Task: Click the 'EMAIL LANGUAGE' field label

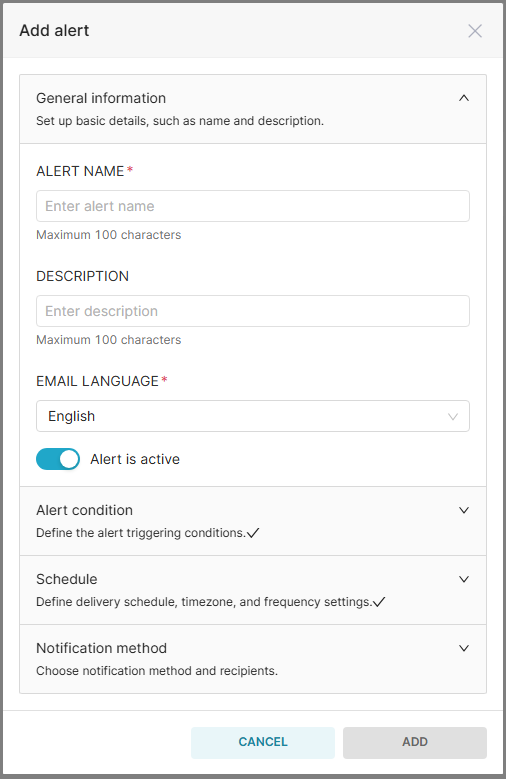Action: point(97,381)
